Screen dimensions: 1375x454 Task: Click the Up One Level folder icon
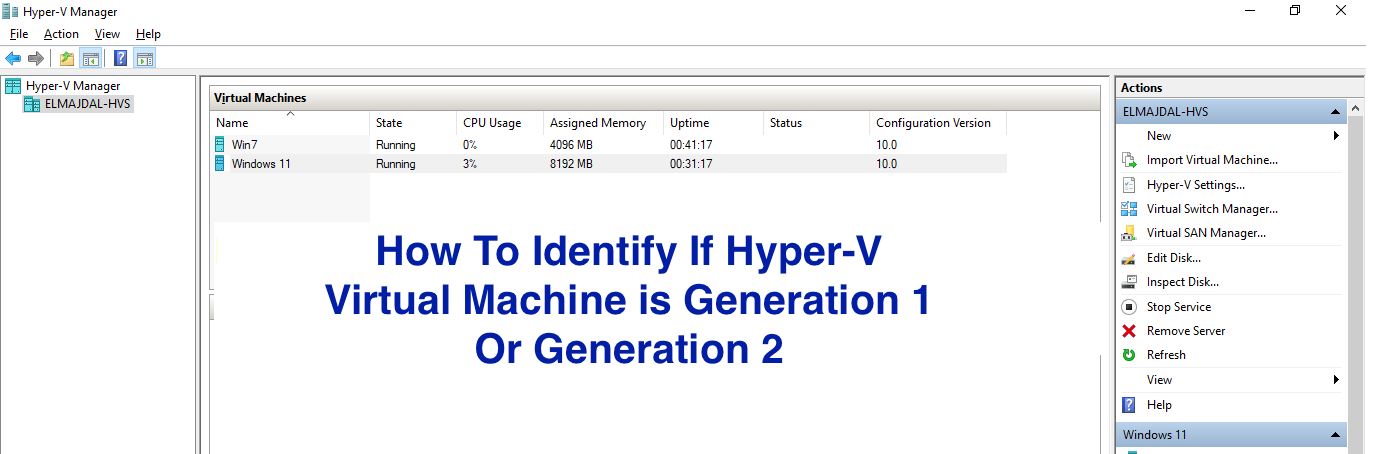[67, 58]
